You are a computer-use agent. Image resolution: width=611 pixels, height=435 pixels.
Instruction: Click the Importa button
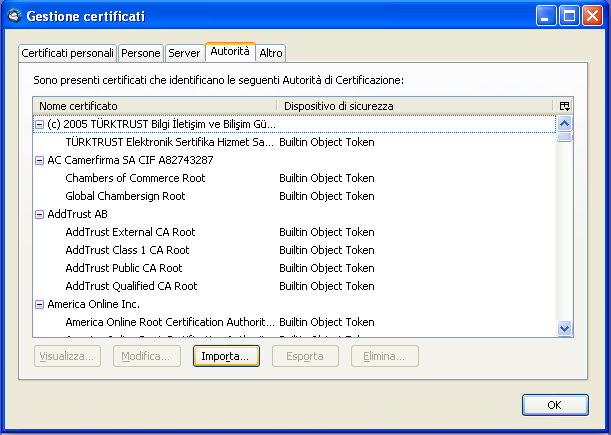pyautogui.click(x=225, y=356)
